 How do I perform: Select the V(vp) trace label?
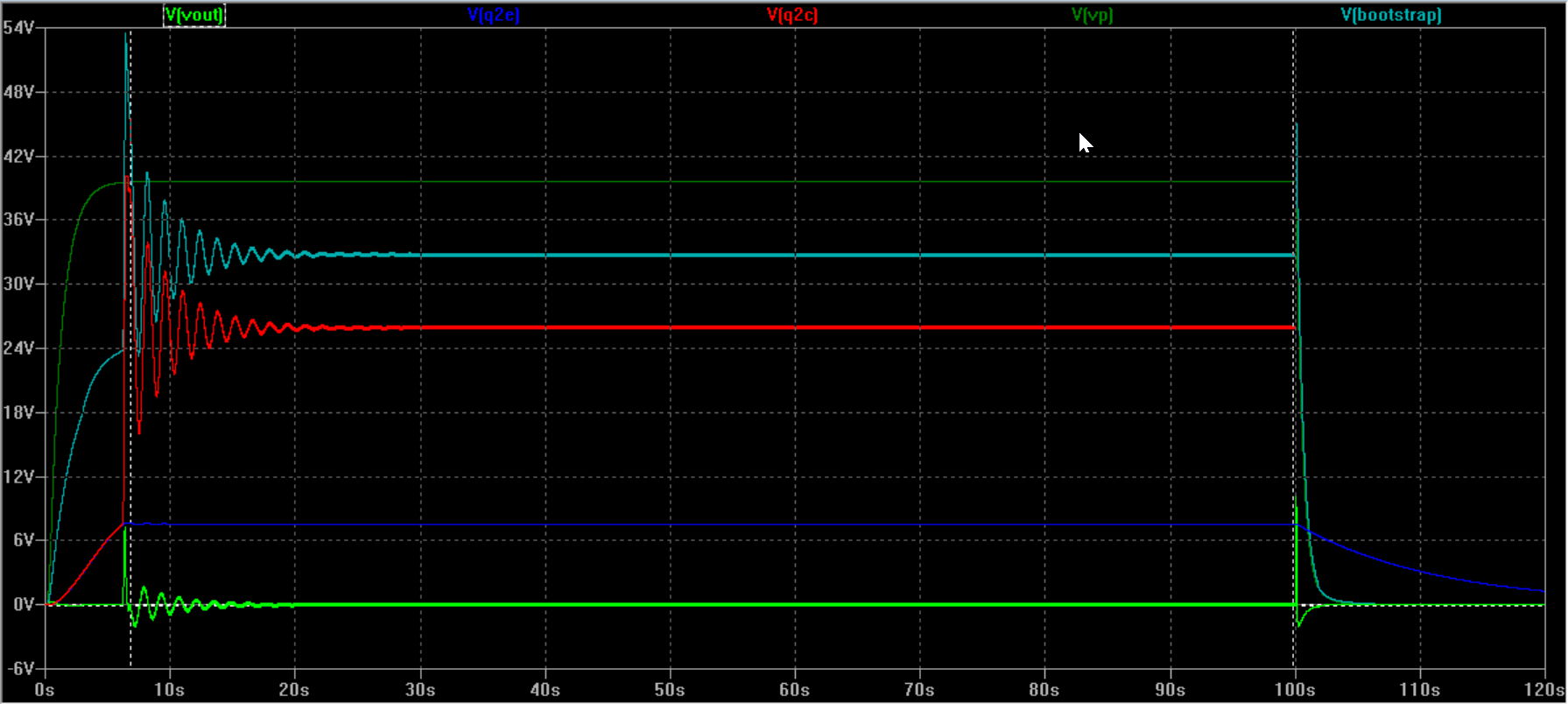click(1092, 15)
